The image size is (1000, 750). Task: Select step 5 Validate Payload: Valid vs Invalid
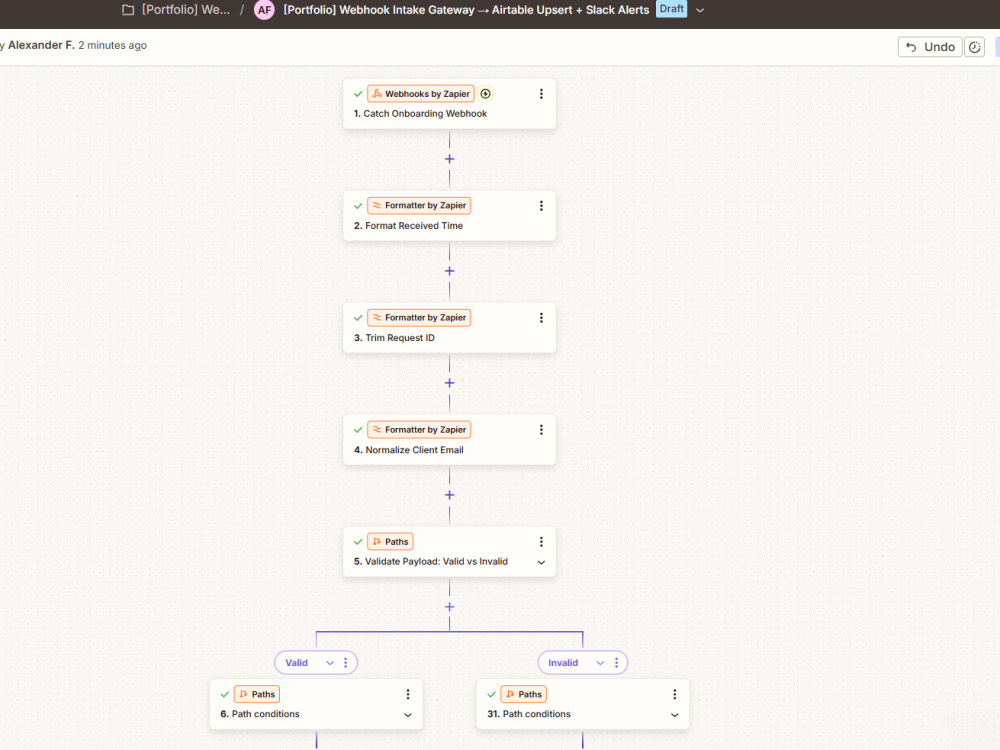pos(450,552)
